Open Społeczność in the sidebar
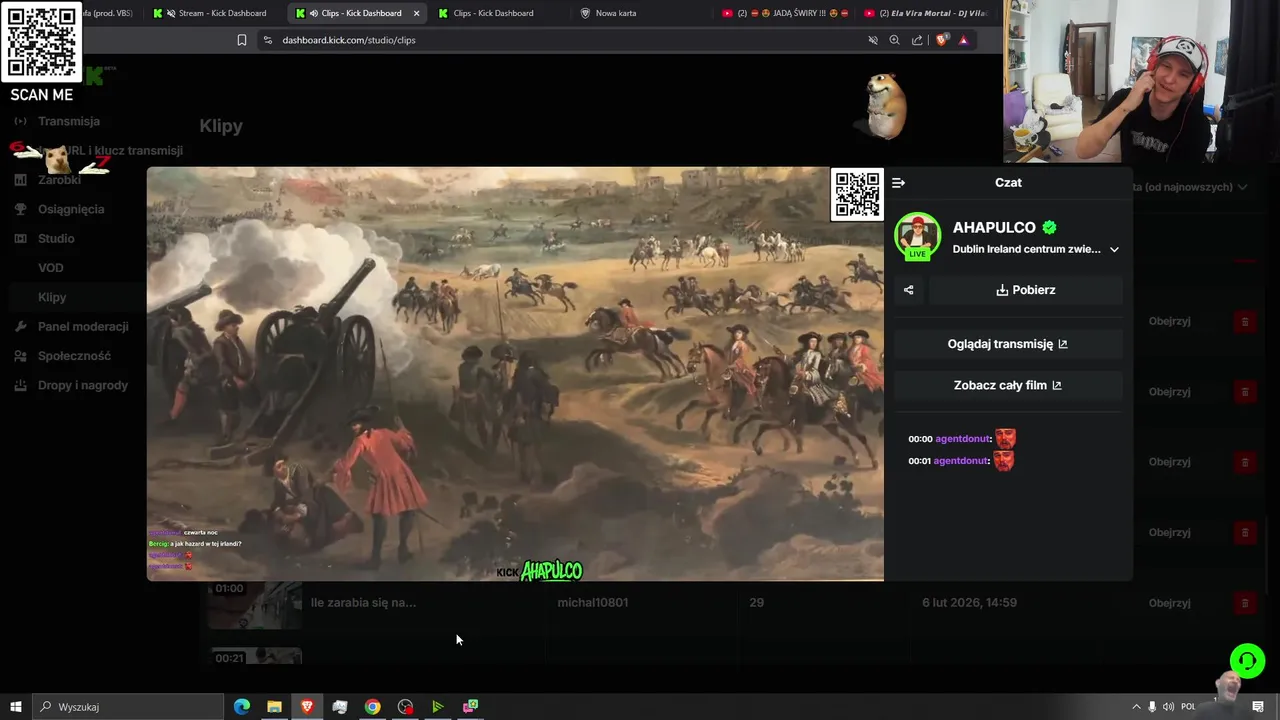Image resolution: width=1280 pixels, height=720 pixels. pyautogui.click(x=74, y=356)
